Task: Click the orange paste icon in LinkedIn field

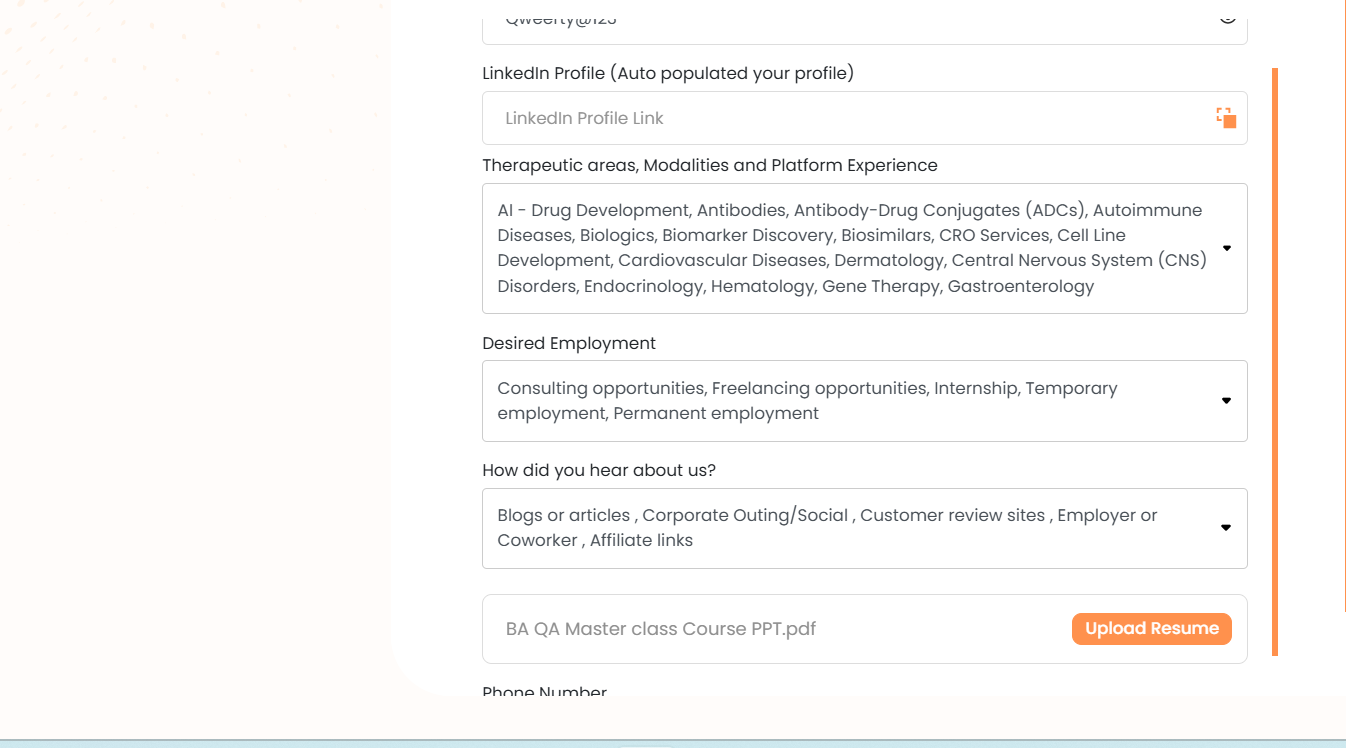Action: (x=1226, y=118)
